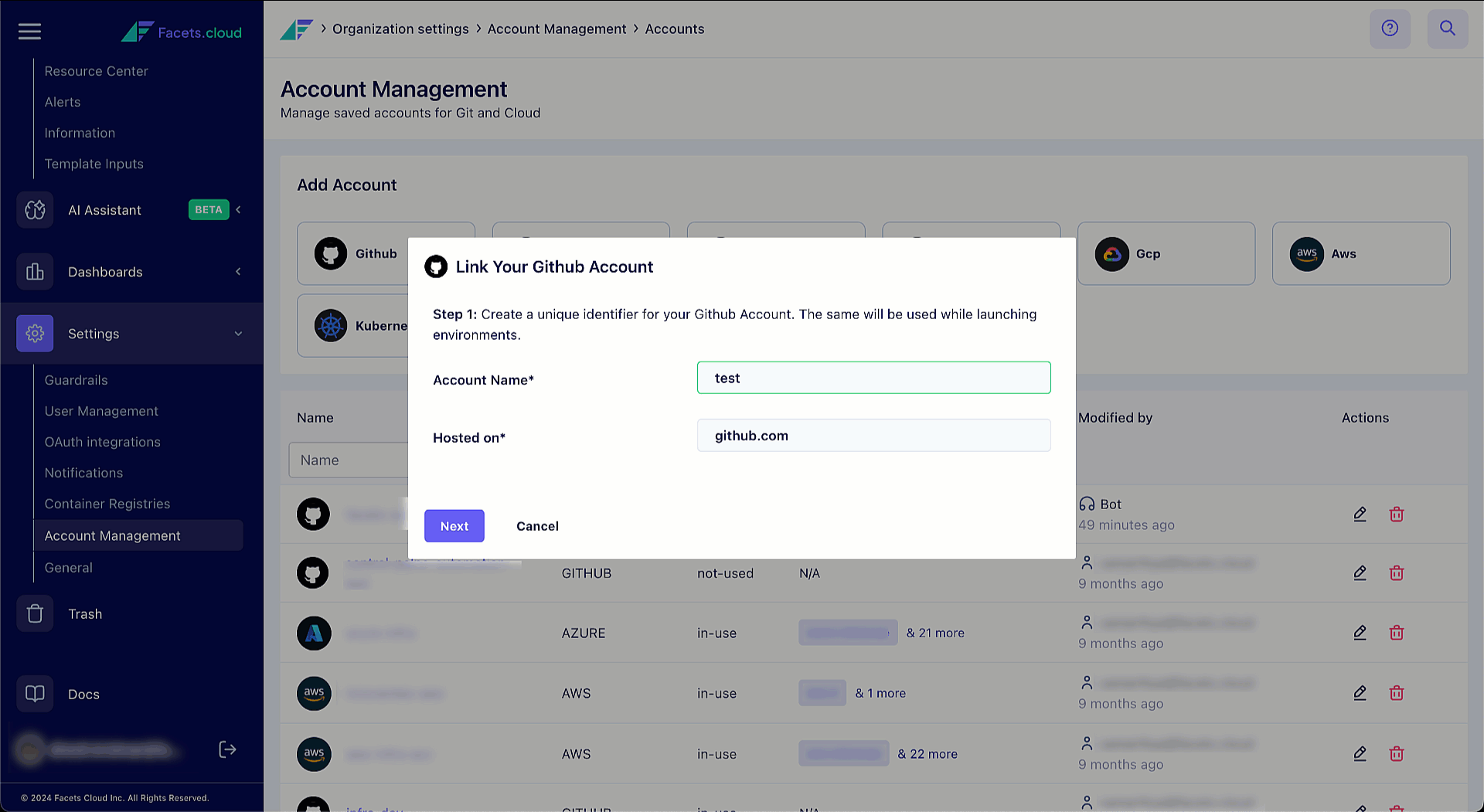Expand the Dashboards section

[238, 272]
